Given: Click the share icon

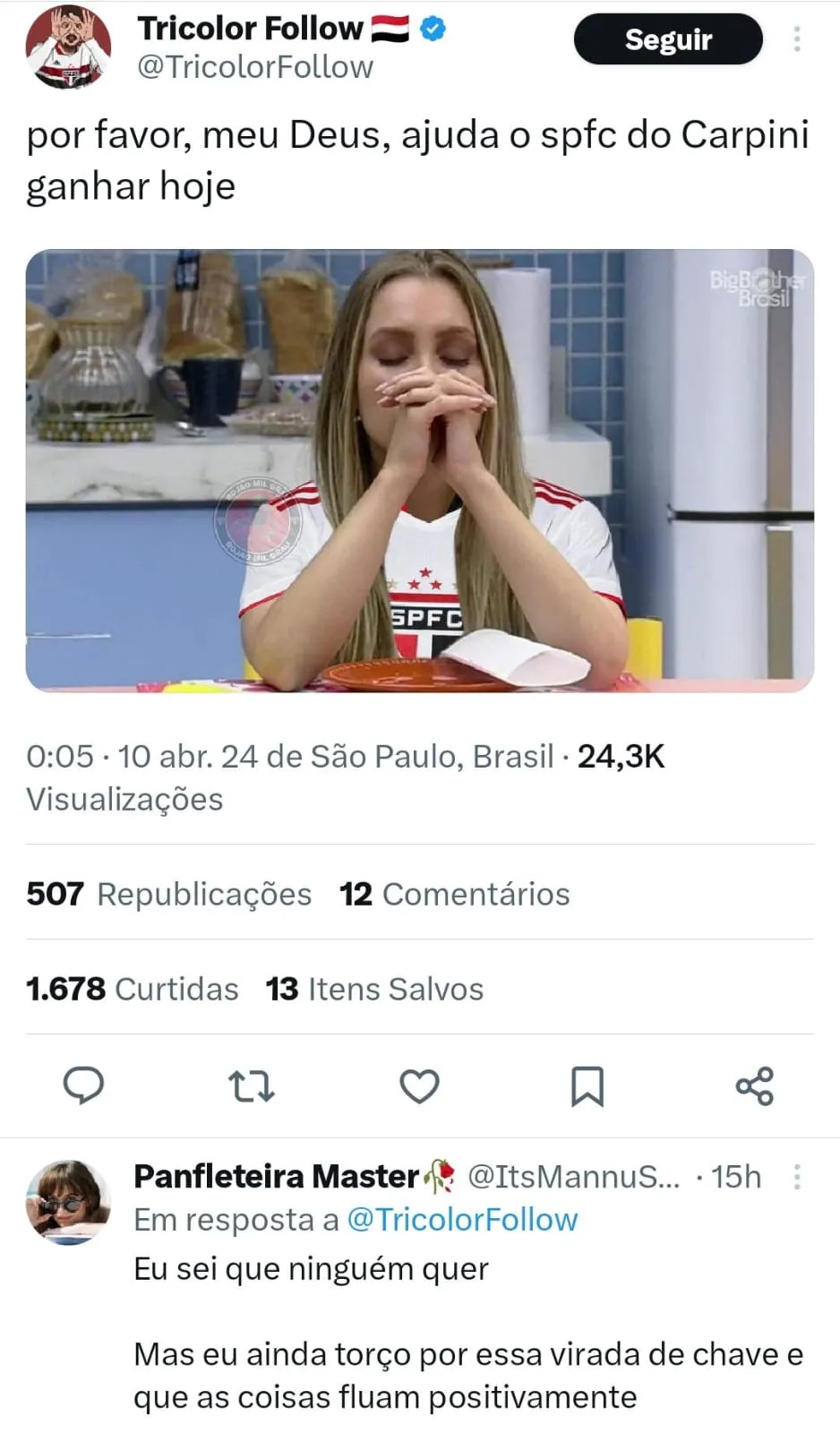Looking at the screenshot, I should point(754,1086).
